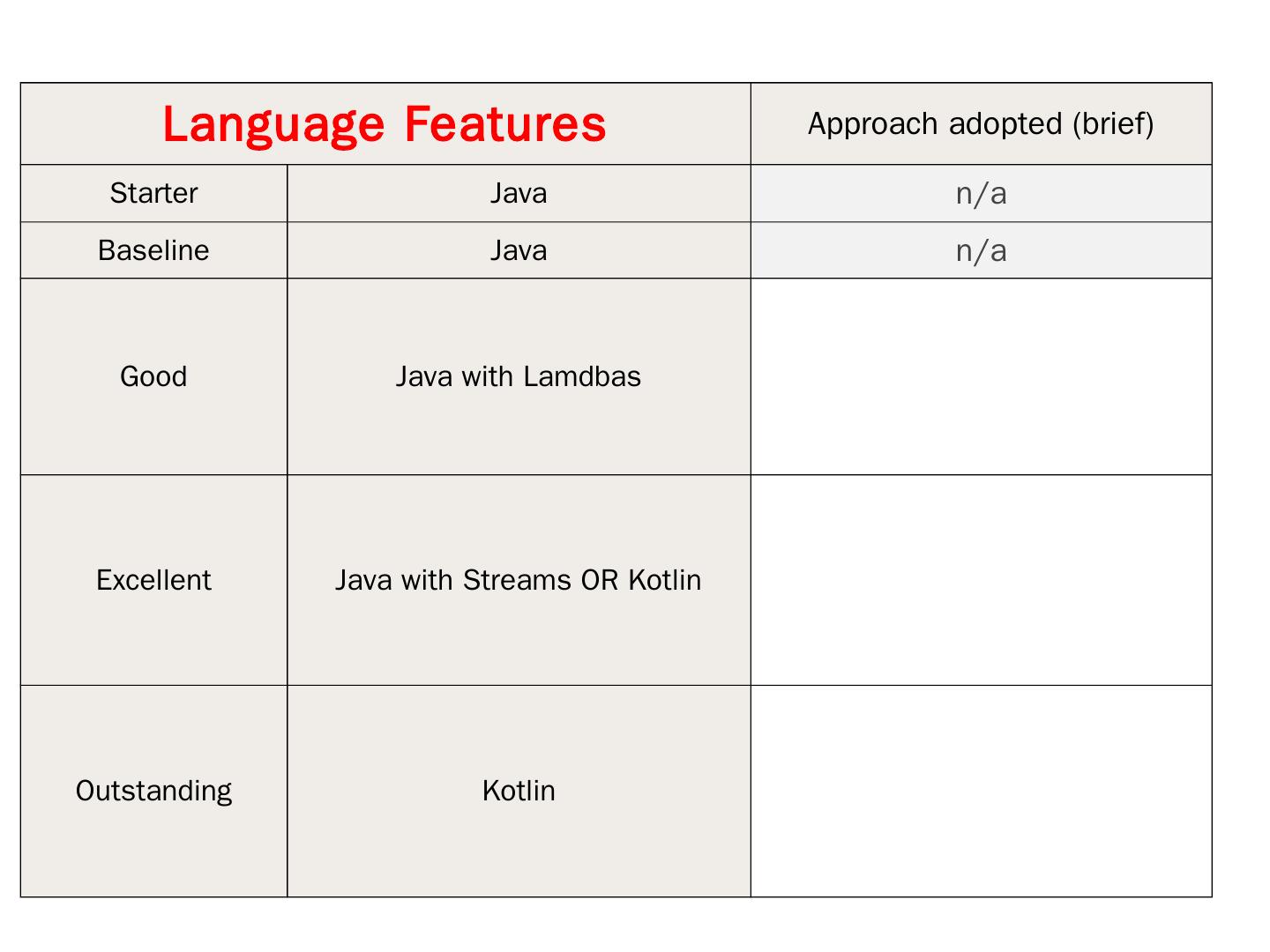The height and width of the screenshot is (952, 1270).
Task: Click the word 'Streams' in the Excellent row
Action: click(x=517, y=580)
